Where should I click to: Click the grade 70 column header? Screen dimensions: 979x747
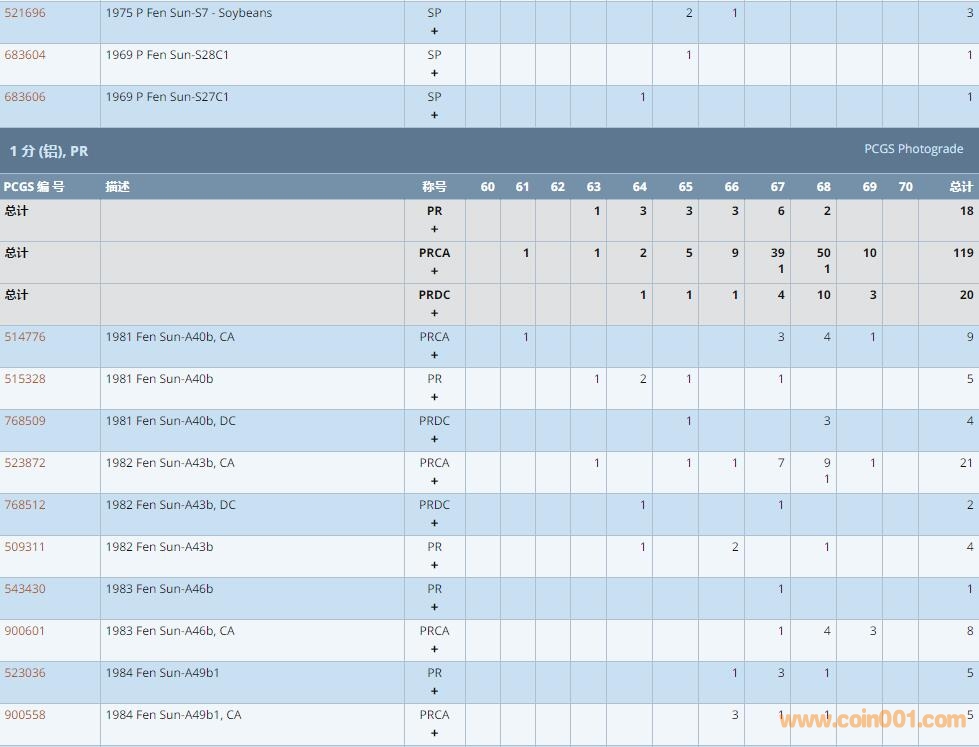tap(905, 187)
